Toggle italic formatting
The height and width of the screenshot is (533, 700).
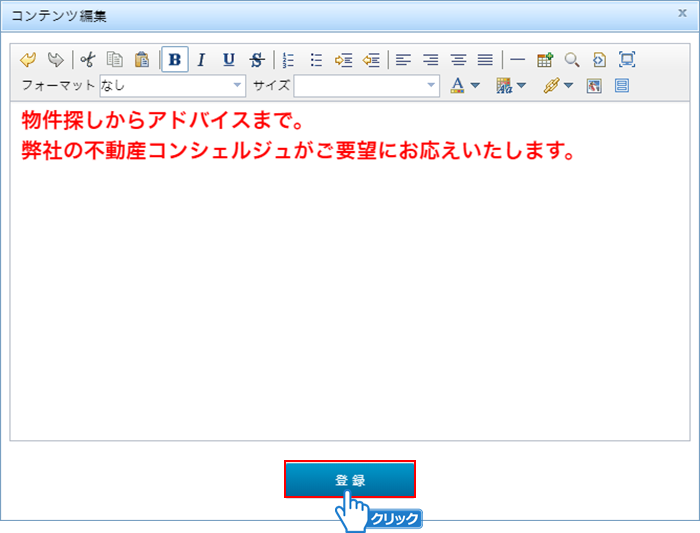(201, 60)
